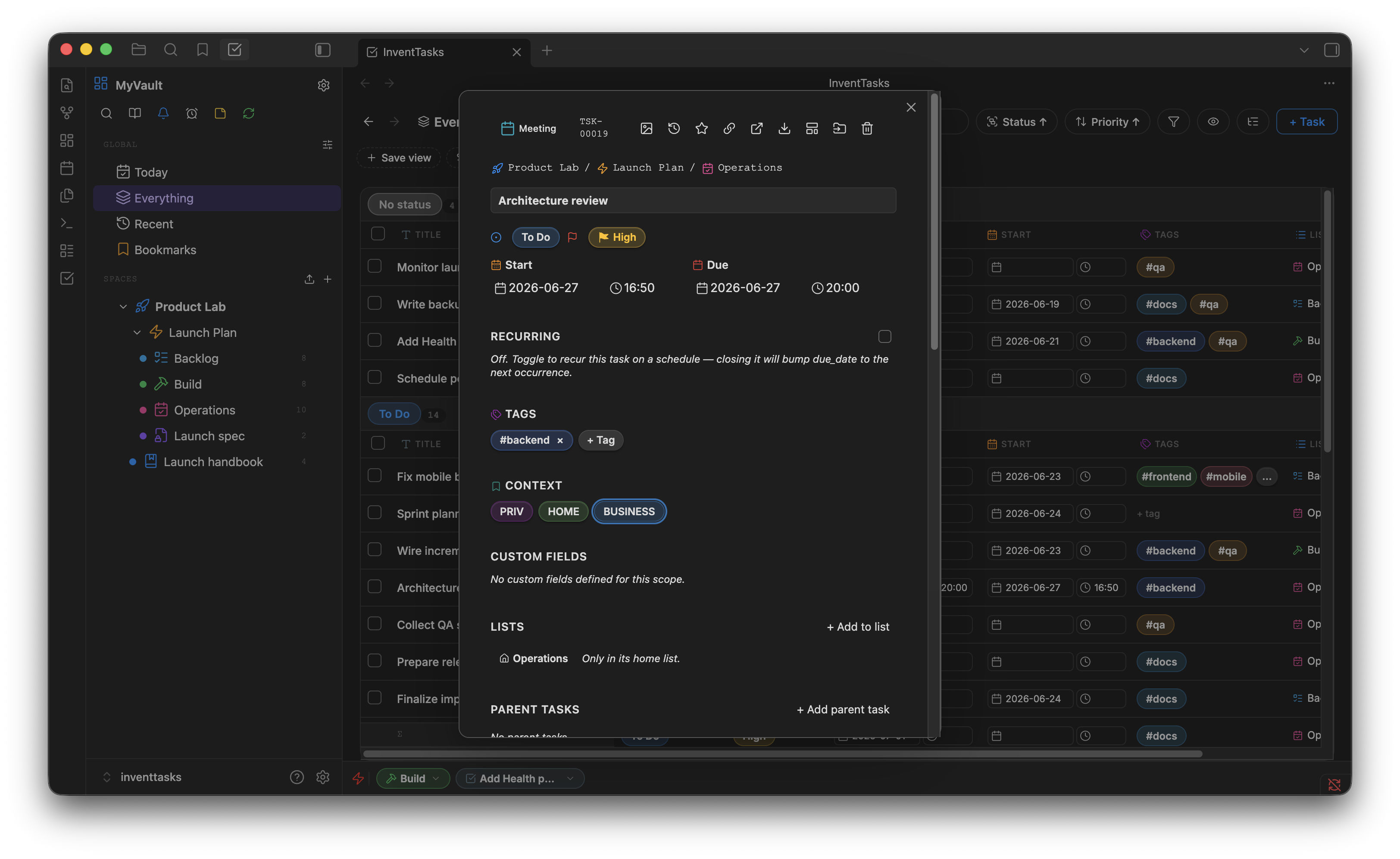Switch to the InventTasks tab
Viewport: 1400px width, 859px height.
point(444,52)
